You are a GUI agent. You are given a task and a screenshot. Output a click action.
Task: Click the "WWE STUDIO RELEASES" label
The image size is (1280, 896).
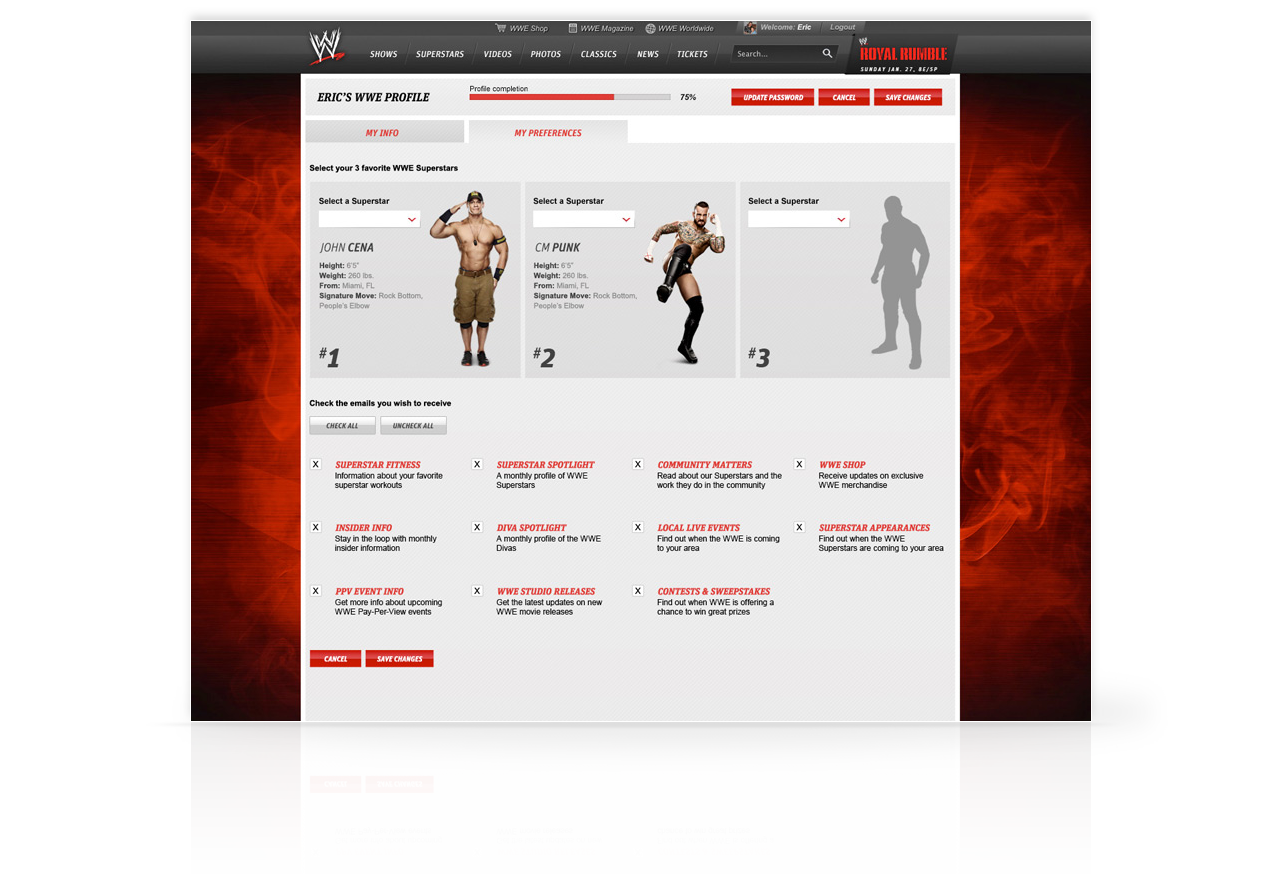(x=546, y=592)
